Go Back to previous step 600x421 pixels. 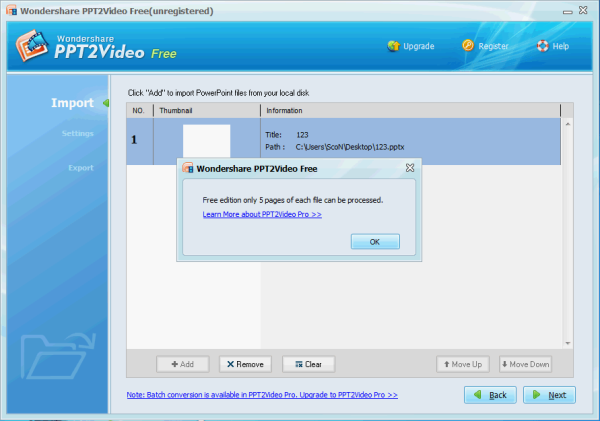click(x=490, y=395)
